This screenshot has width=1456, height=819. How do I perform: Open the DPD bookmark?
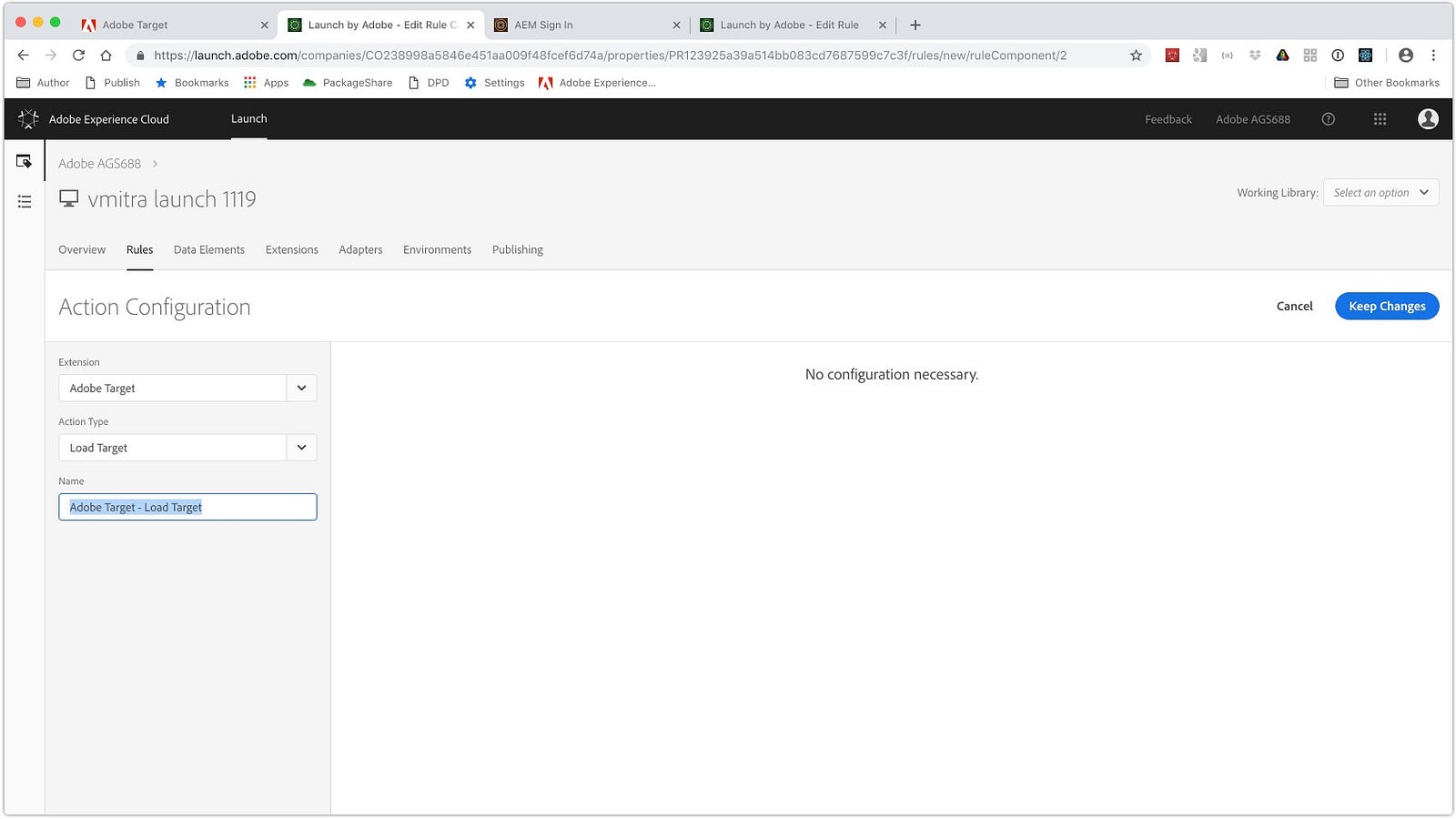tap(429, 83)
